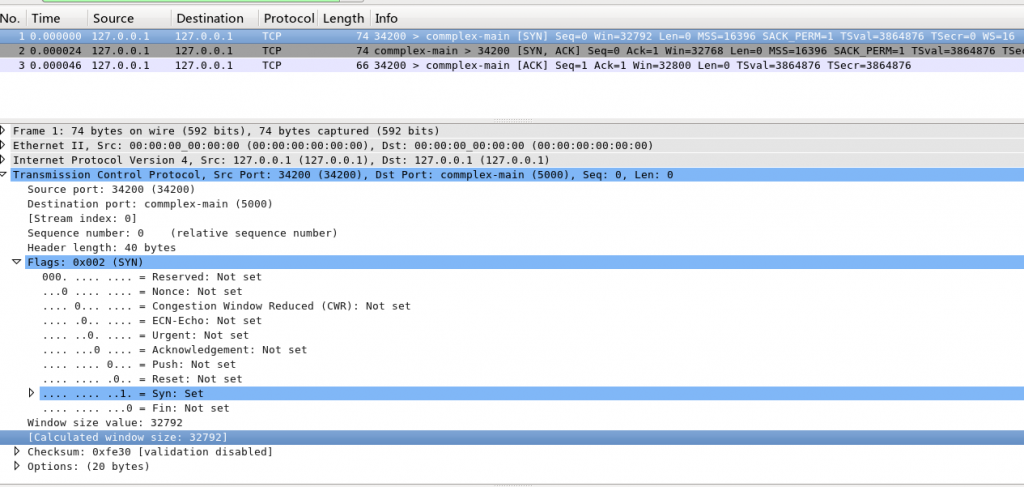The image size is (1024, 487).
Task: Collapse the Transmission Control Protocol section
Action: coord(4,174)
